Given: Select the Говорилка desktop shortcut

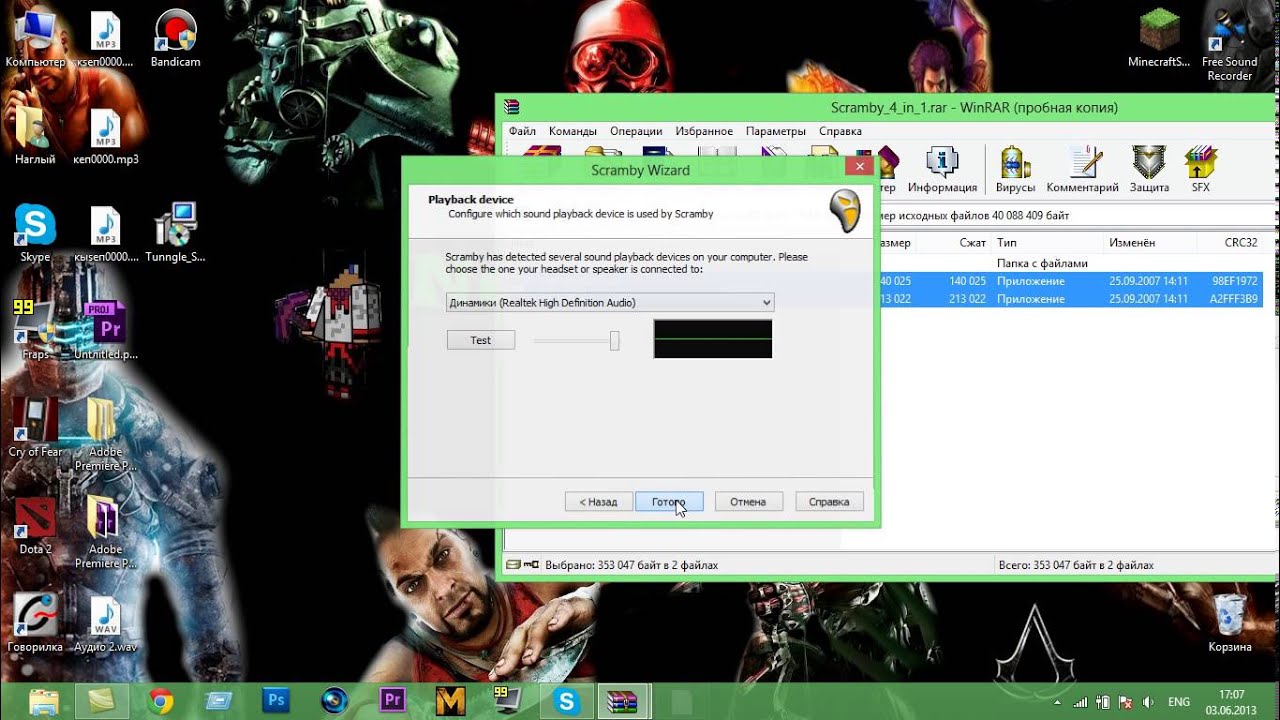Looking at the screenshot, I should 35,624.
